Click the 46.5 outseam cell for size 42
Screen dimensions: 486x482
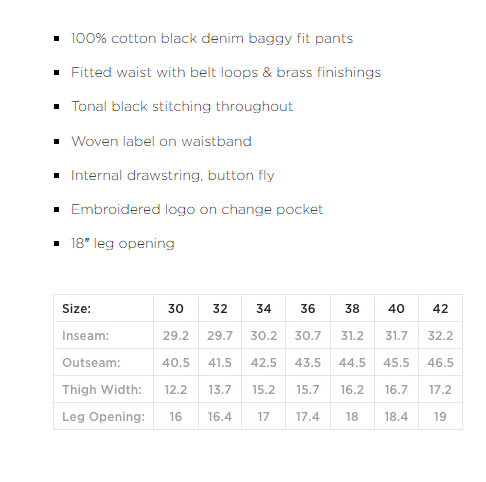(440, 363)
